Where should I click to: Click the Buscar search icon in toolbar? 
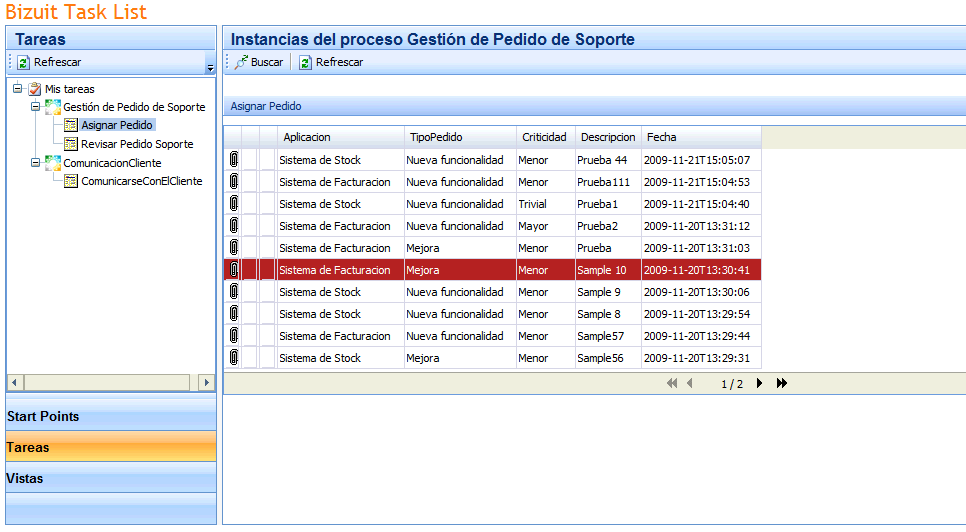click(242, 62)
